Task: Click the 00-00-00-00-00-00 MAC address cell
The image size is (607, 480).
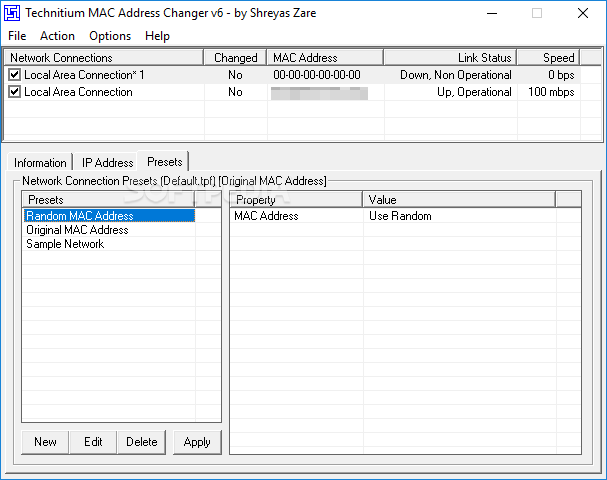Action: coord(317,75)
